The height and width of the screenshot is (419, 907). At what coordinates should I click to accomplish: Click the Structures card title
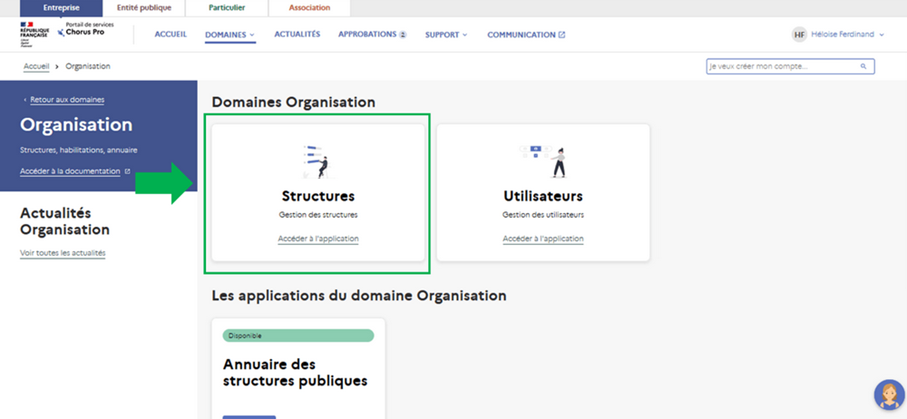[x=318, y=196]
